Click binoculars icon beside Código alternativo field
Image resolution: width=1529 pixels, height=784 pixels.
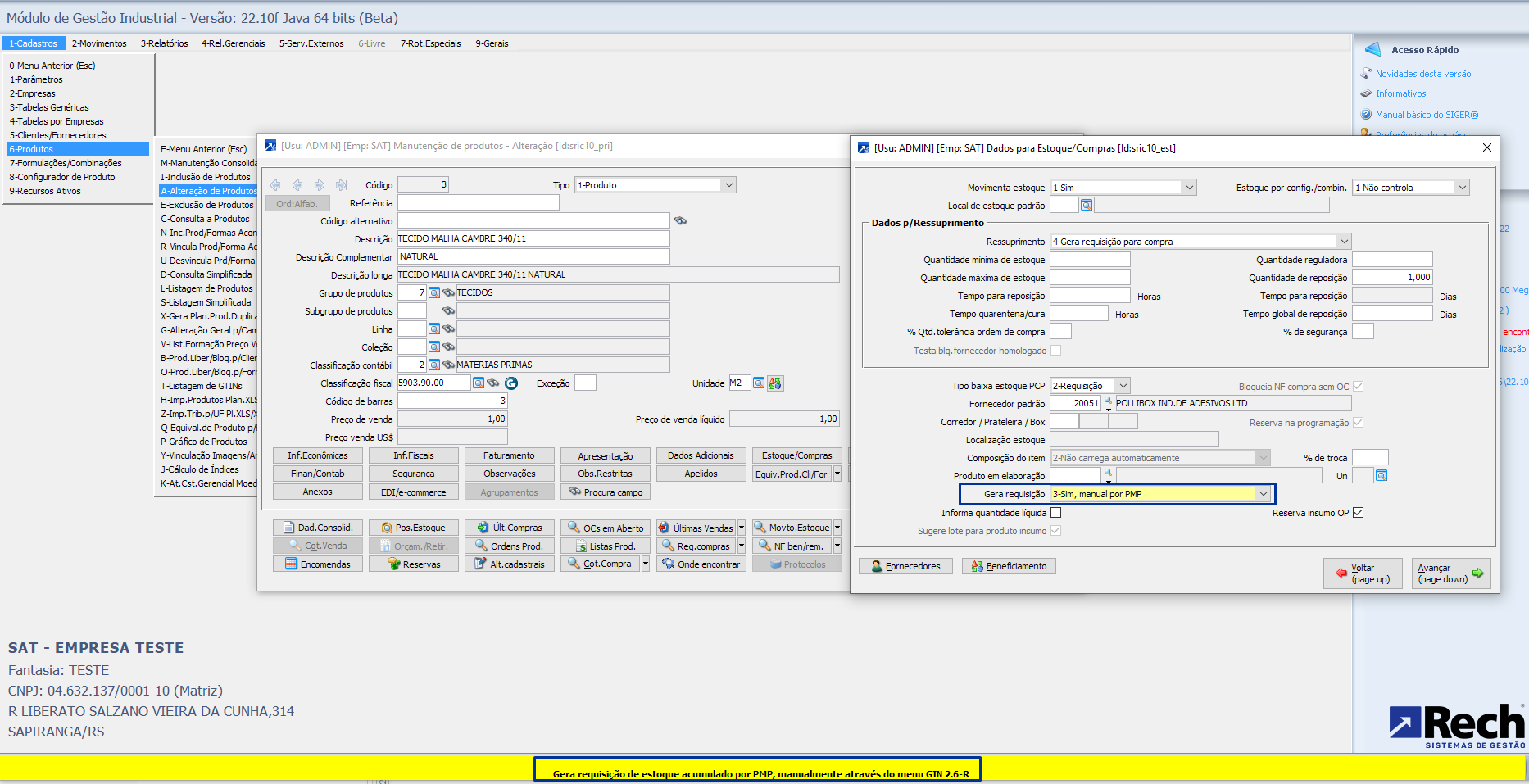(680, 220)
